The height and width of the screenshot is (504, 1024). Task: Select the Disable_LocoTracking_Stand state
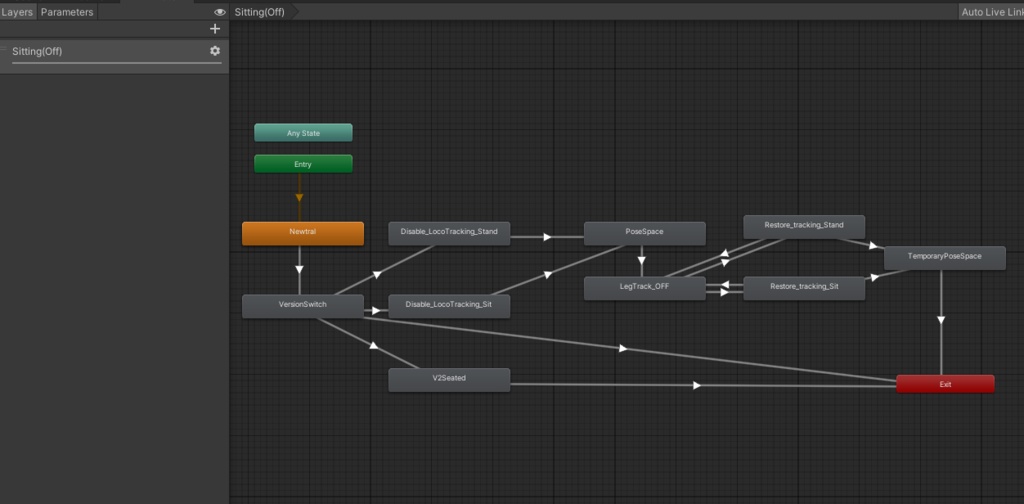pyautogui.click(x=449, y=234)
